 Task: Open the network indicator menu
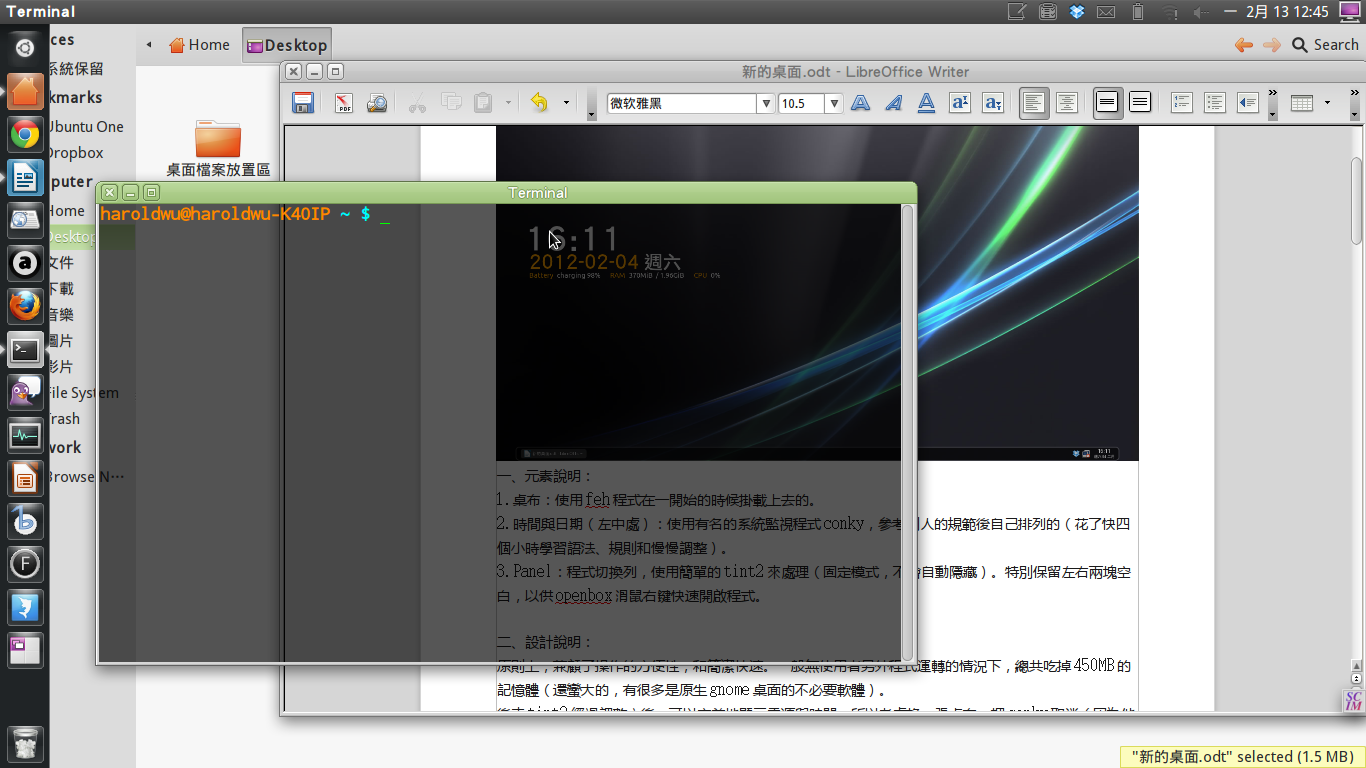(x=1172, y=12)
